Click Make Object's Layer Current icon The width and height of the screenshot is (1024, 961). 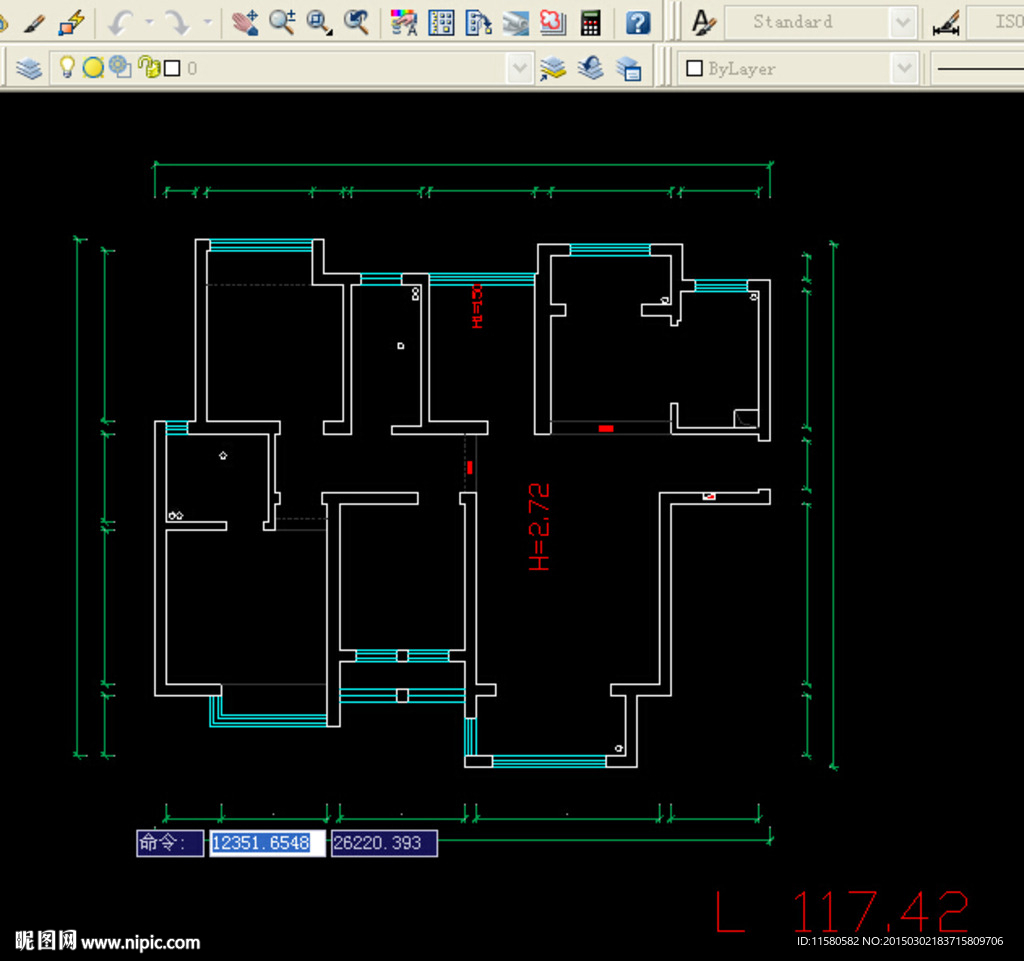(x=552, y=68)
